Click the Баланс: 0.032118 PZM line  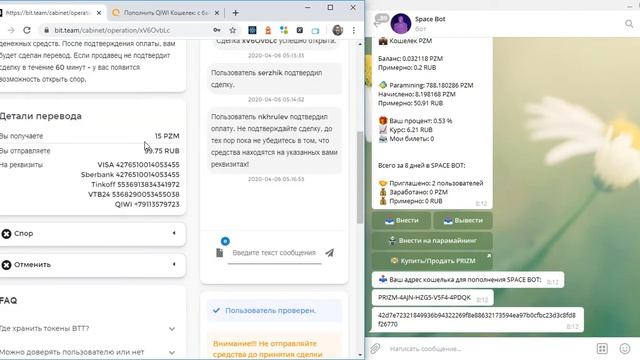coord(411,59)
